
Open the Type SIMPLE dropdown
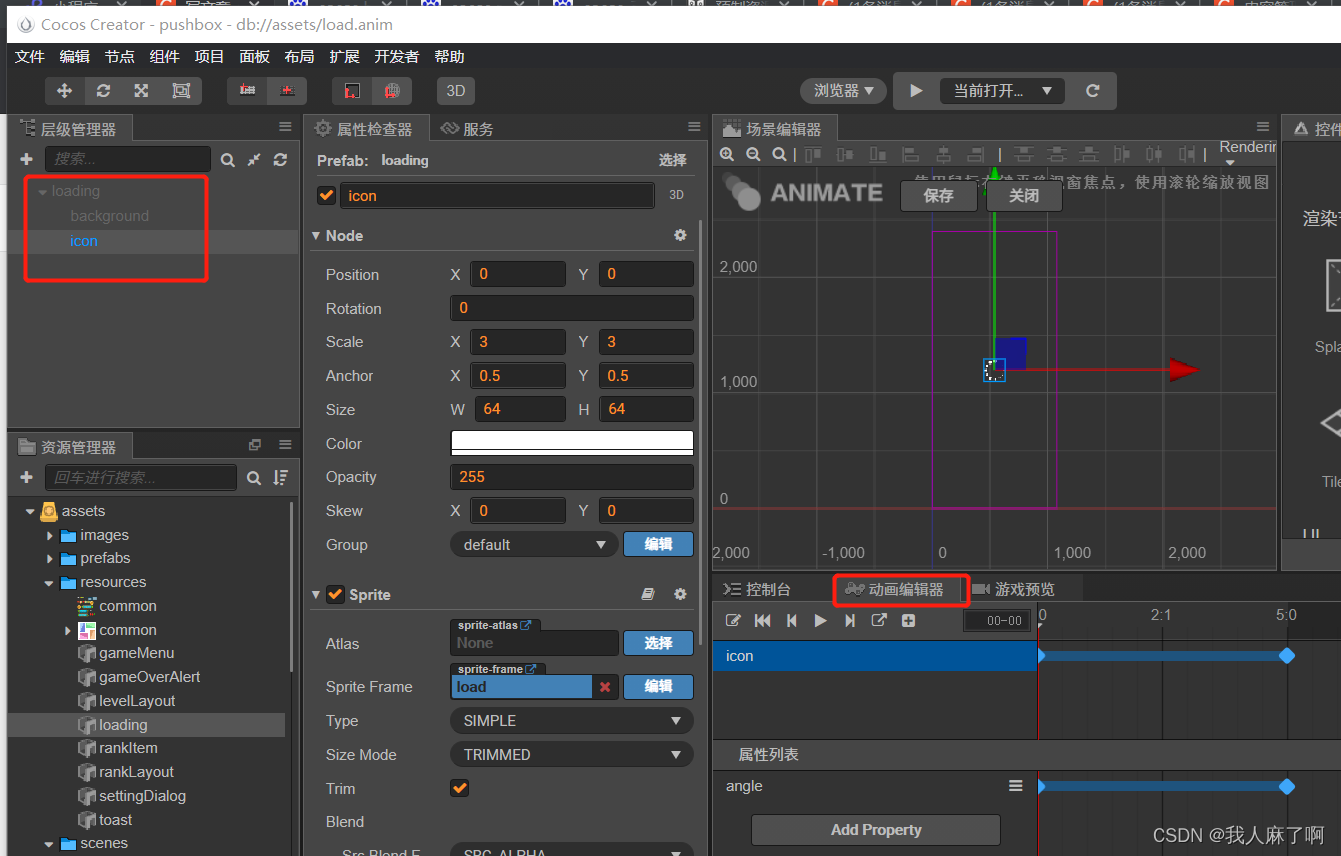click(572, 720)
